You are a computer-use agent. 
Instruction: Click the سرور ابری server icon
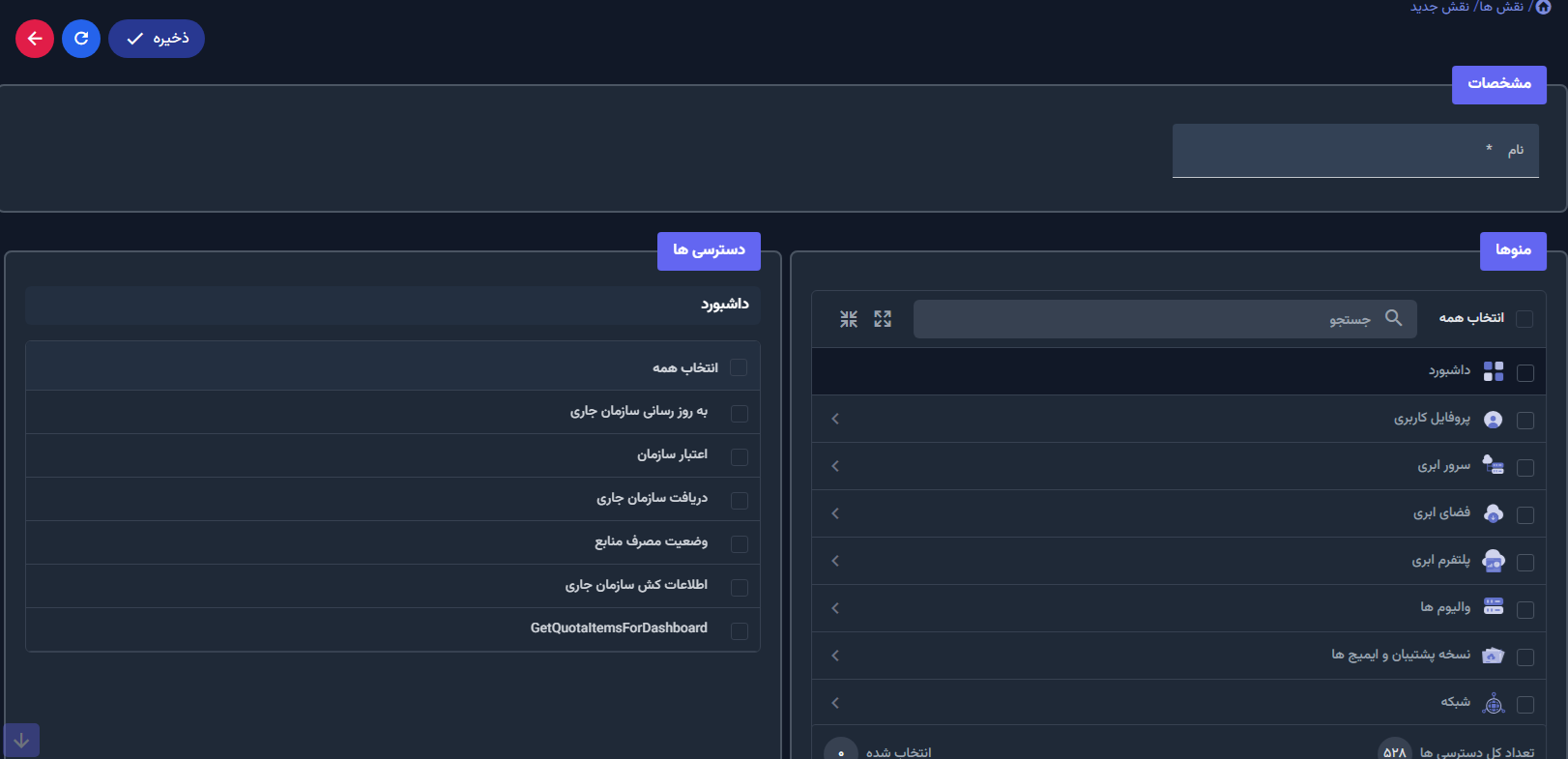[1494, 465]
